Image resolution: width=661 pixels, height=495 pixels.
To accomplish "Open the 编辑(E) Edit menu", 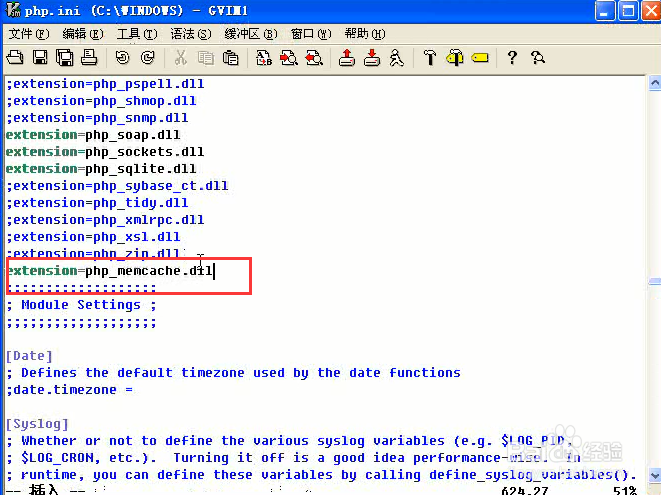I will [x=83, y=34].
